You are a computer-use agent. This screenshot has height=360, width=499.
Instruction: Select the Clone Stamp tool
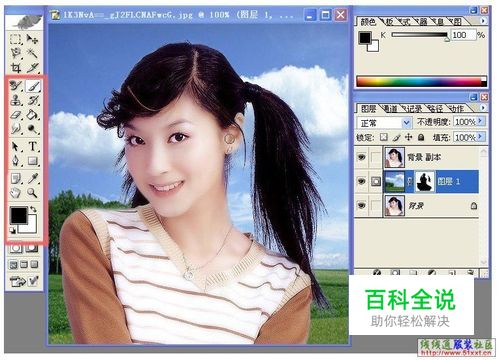[x=16, y=100]
